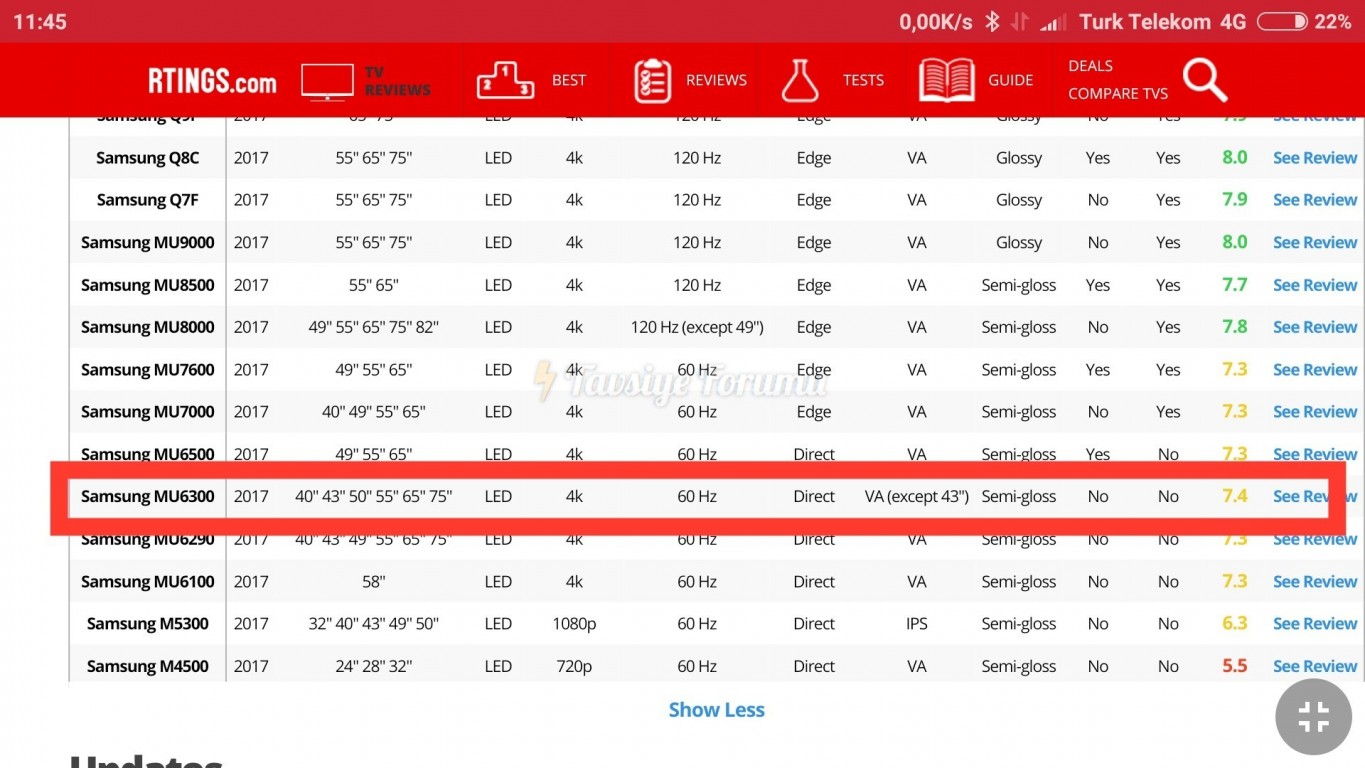
Task: Select the Samsung M5300 model name
Action: [148, 624]
